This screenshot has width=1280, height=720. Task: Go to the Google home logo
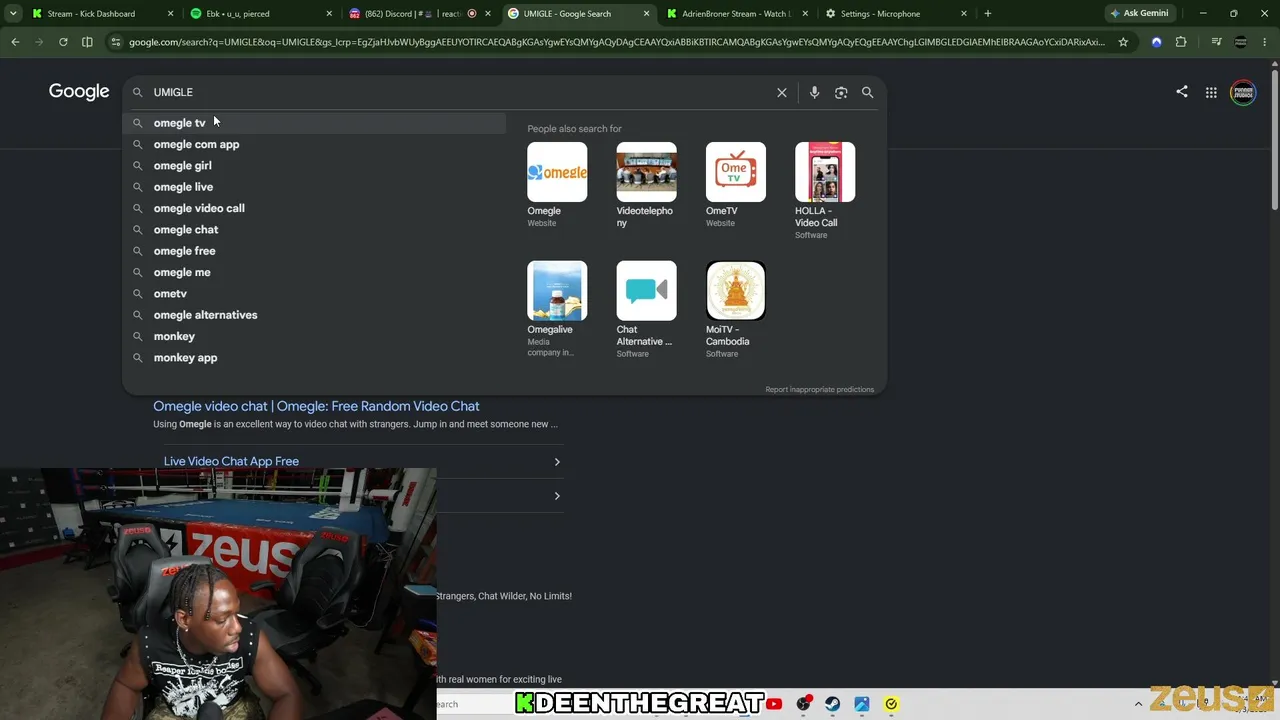(x=79, y=92)
